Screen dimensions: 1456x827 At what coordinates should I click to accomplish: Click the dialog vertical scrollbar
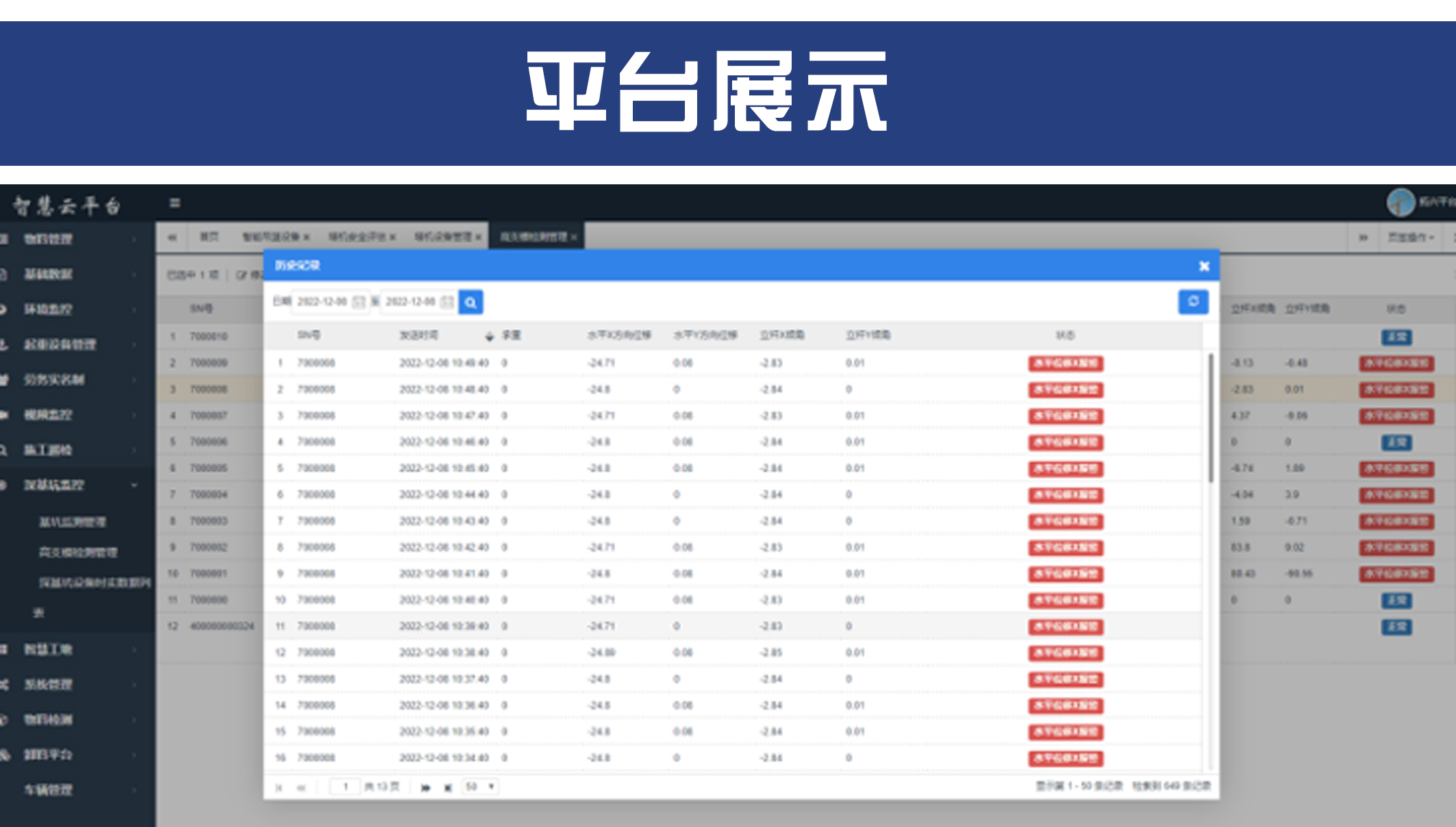point(1211,418)
